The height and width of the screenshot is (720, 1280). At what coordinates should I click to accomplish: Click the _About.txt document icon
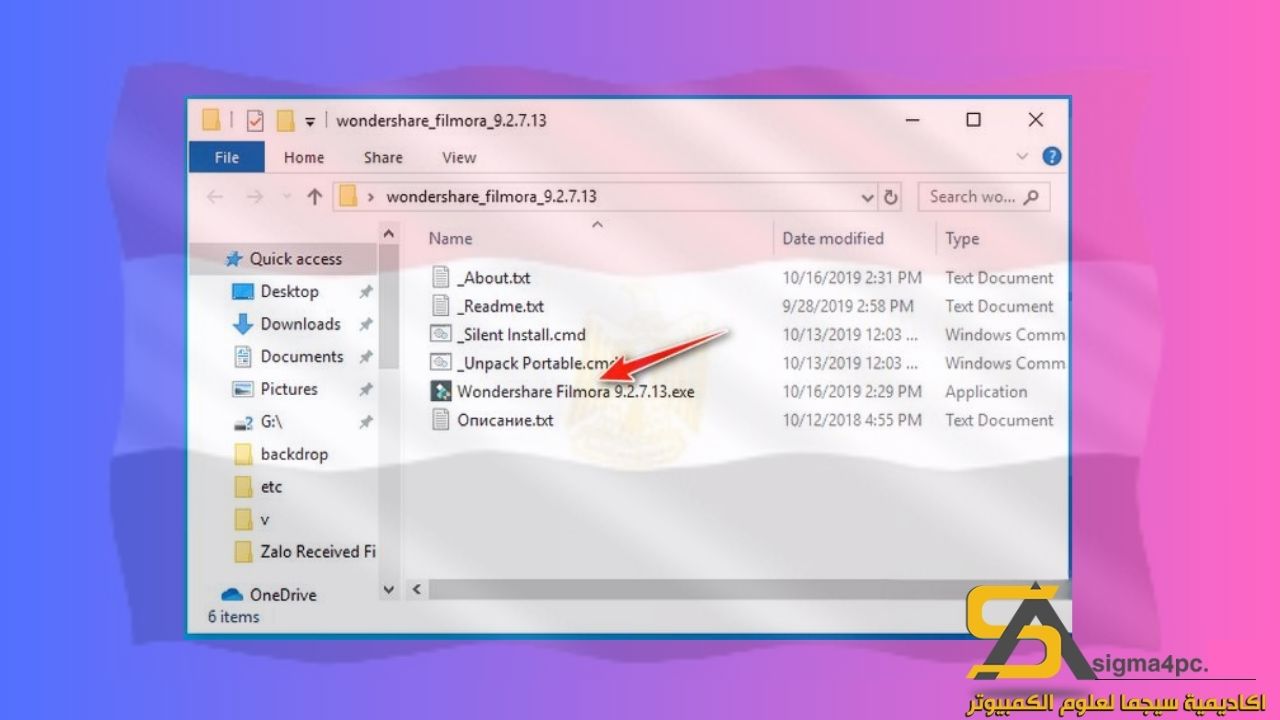(x=440, y=278)
